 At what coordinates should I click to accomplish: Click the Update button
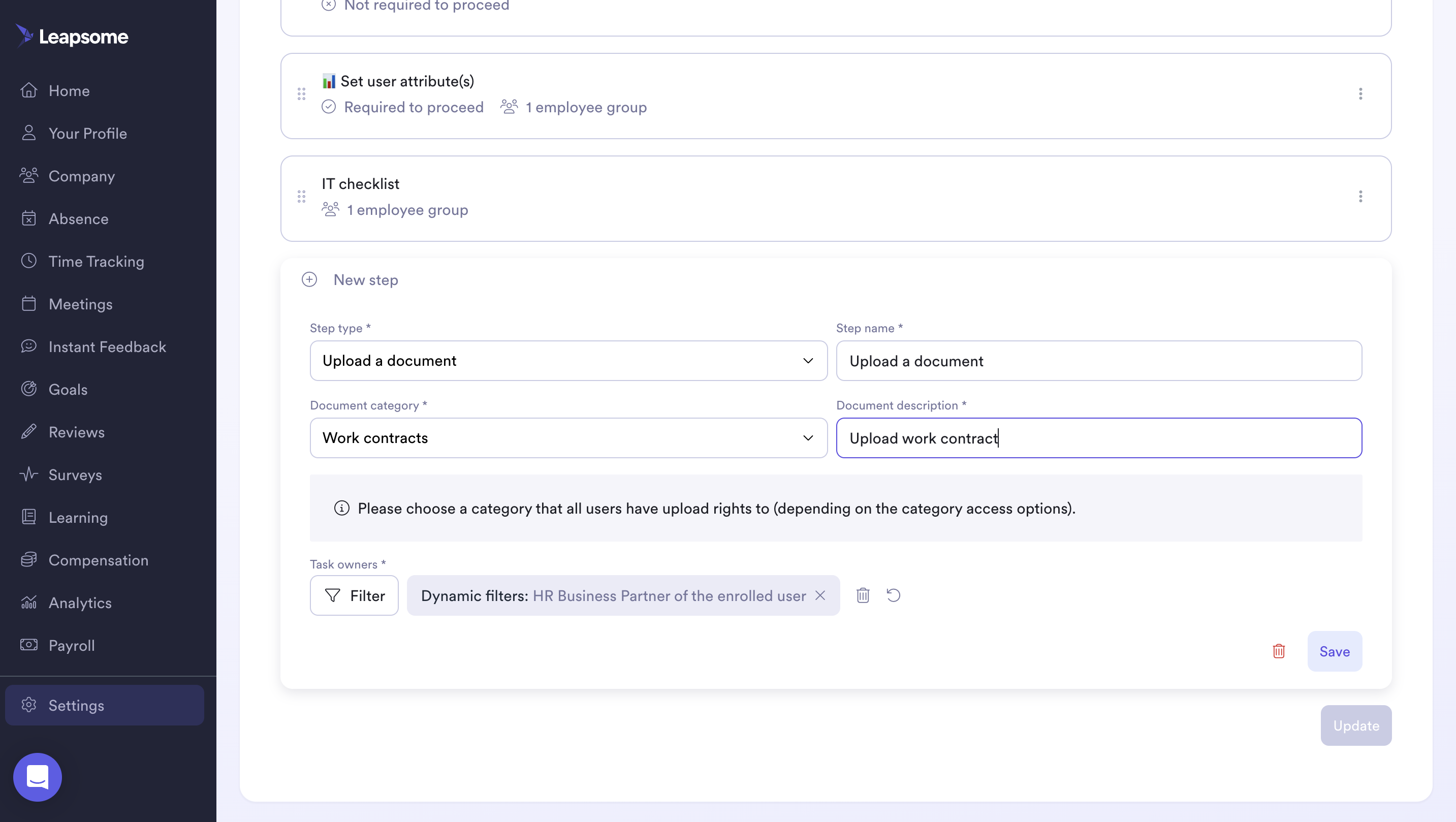click(x=1356, y=725)
